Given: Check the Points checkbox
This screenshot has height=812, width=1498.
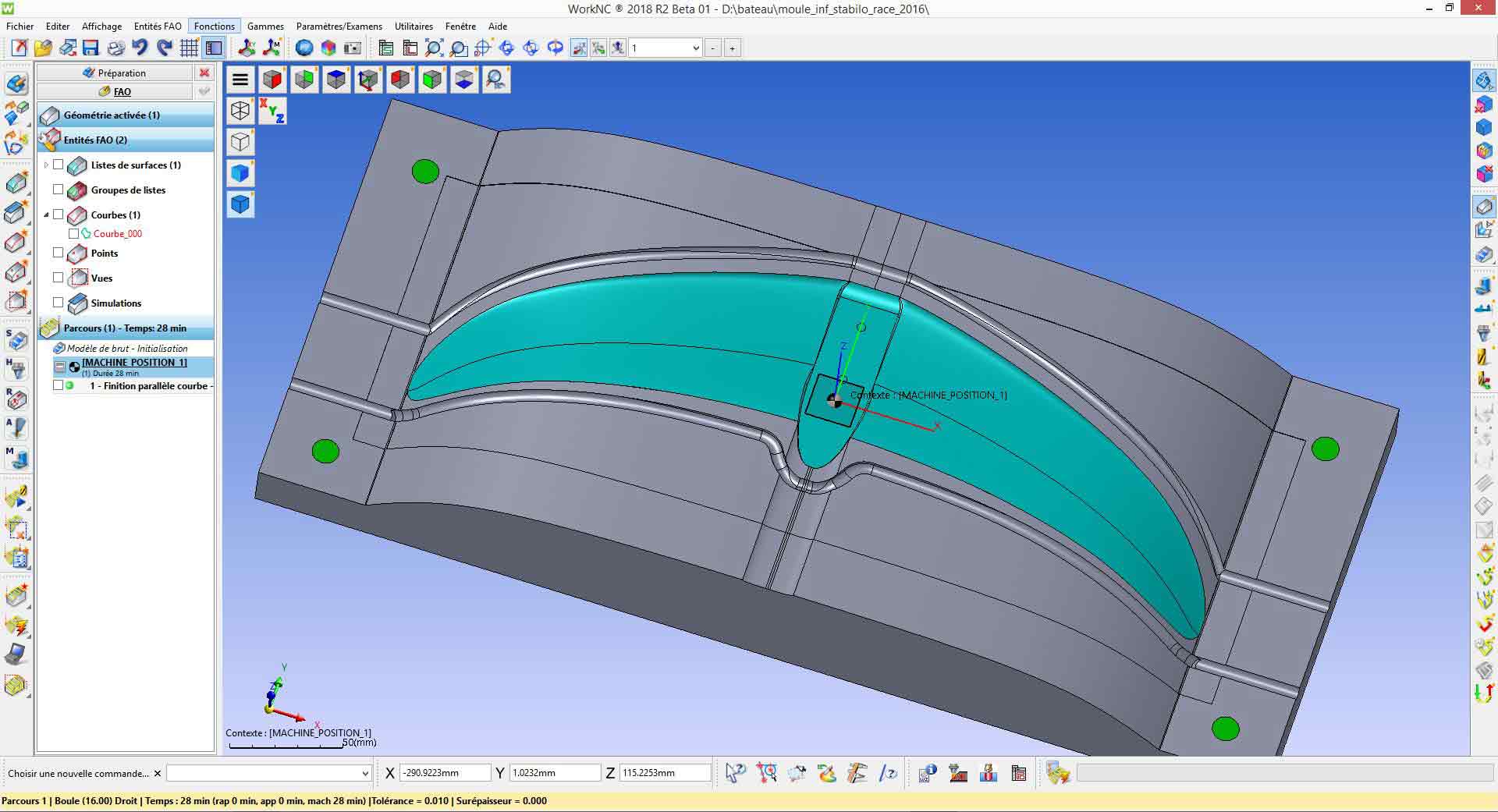Looking at the screenshot, I should (x=59, y=253).
